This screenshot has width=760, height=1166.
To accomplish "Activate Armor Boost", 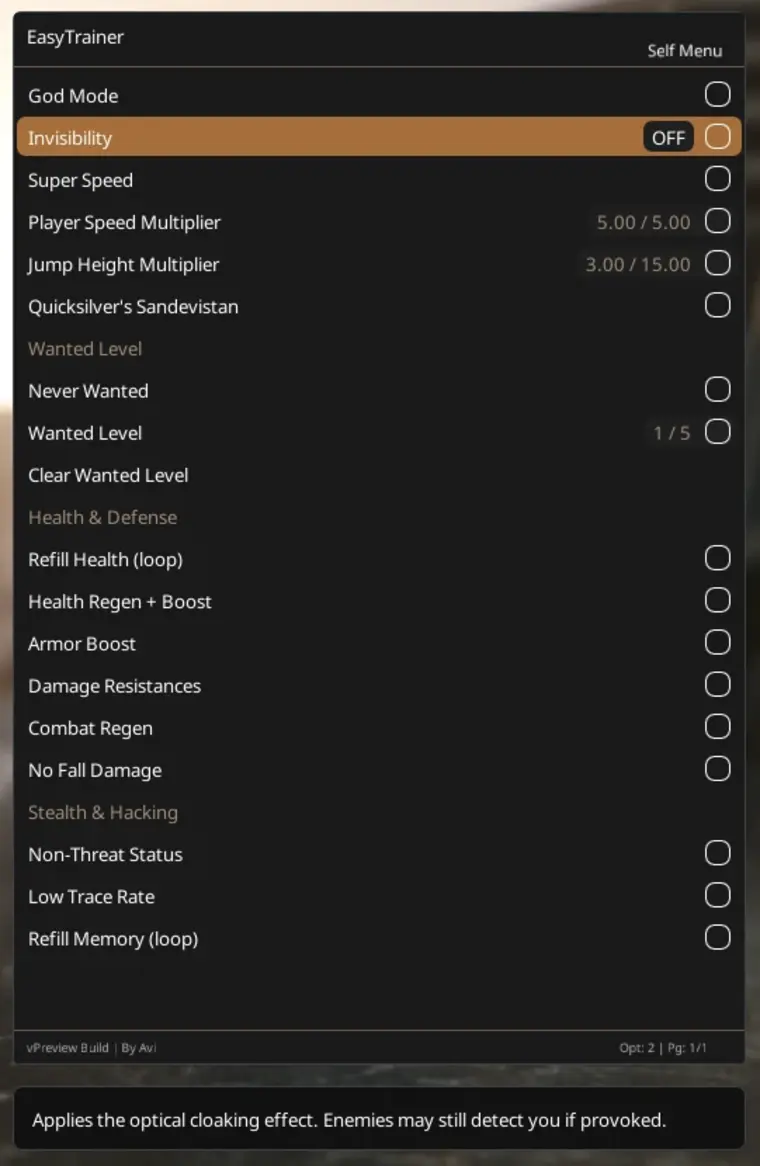I will (717, 642).
